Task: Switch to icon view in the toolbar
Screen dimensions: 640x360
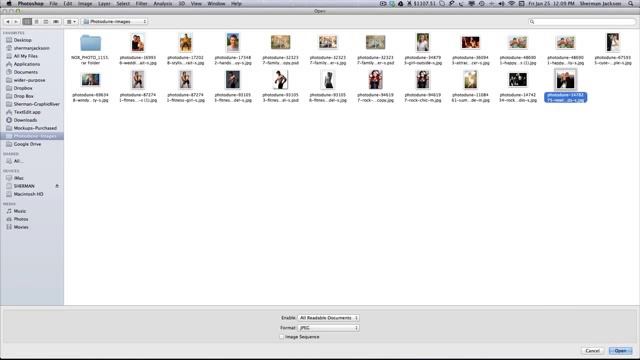Action: pyautogui.click(x=27, y=22)
